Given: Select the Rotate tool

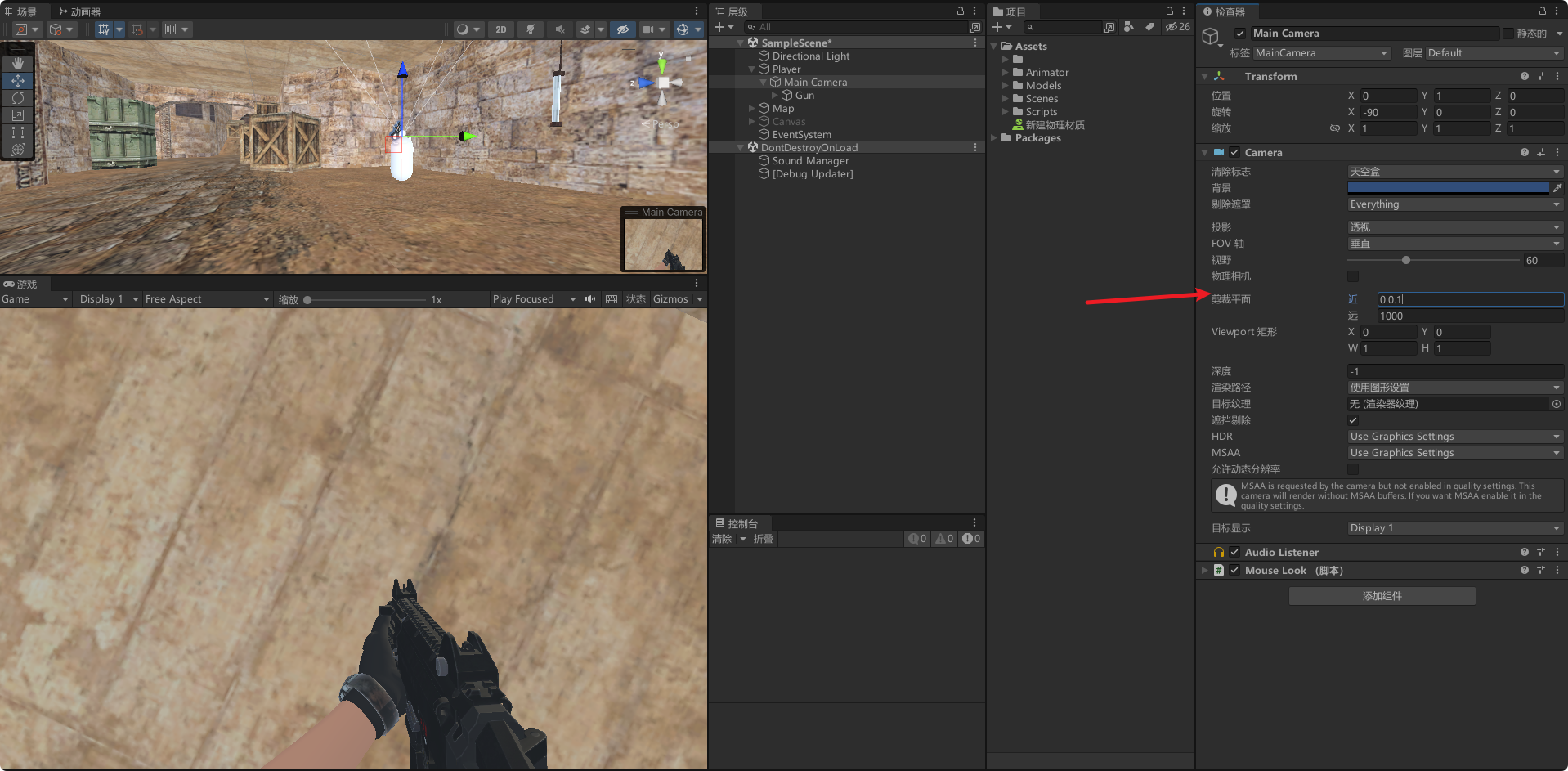Looking at the screenshot, I should [x=18, y=98].
